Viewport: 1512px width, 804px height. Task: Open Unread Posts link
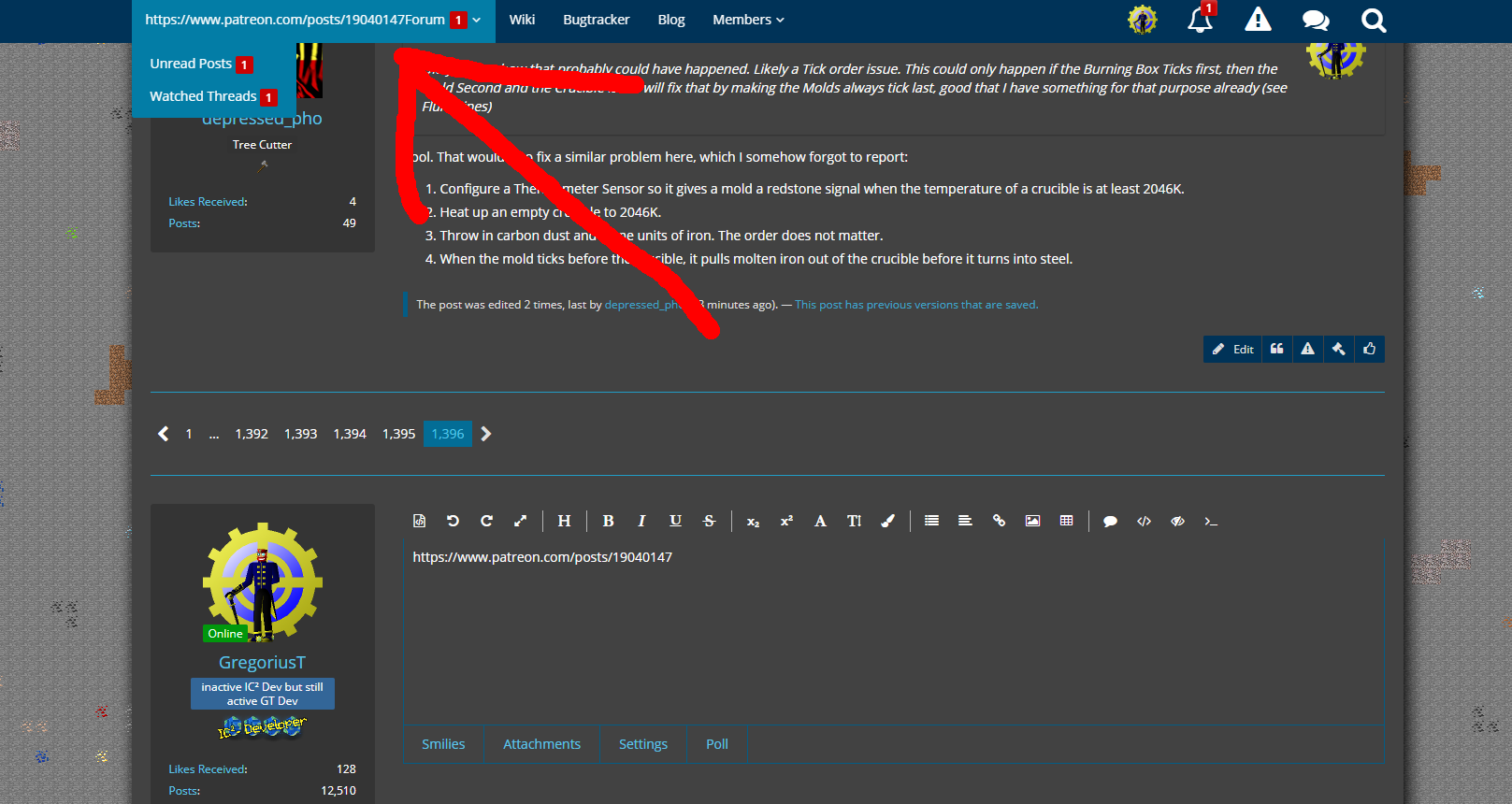[191, 64]
